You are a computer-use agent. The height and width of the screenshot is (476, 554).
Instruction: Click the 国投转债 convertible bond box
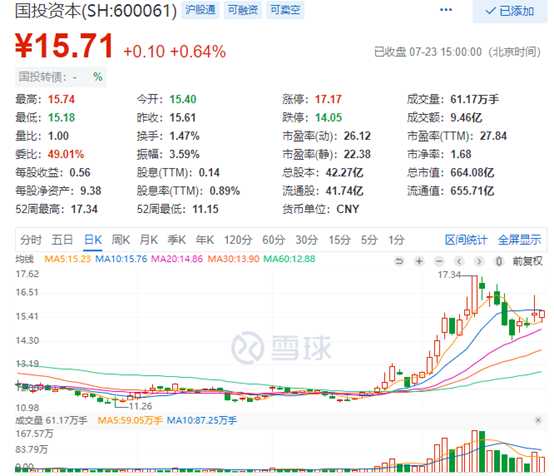[x=60, y=77]
